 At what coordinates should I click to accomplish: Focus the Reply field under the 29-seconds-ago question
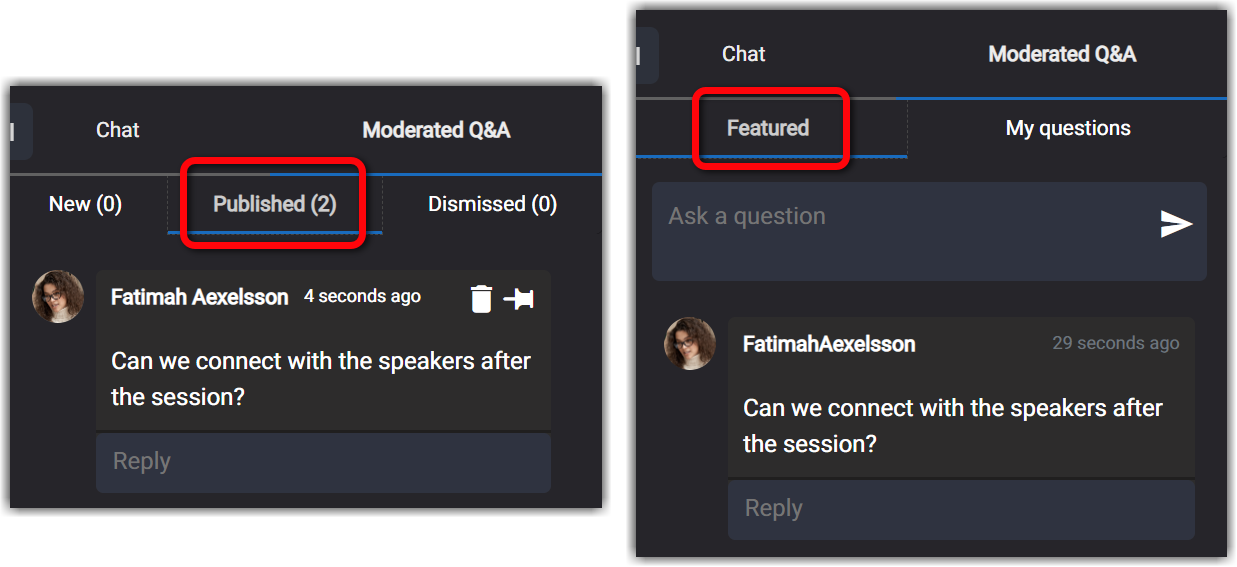pyautogui.click(x=961, y=509)
